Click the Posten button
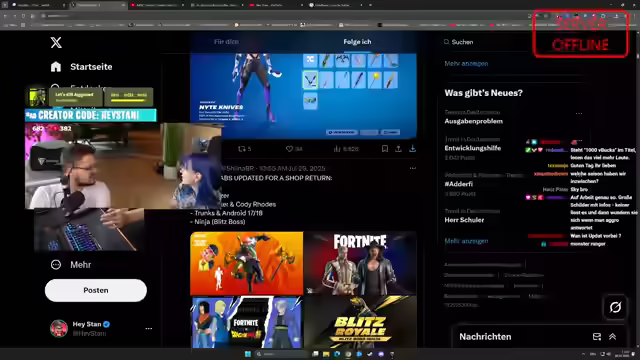The height and width of the screenshot is (360, 640). (x=96, y=290)
